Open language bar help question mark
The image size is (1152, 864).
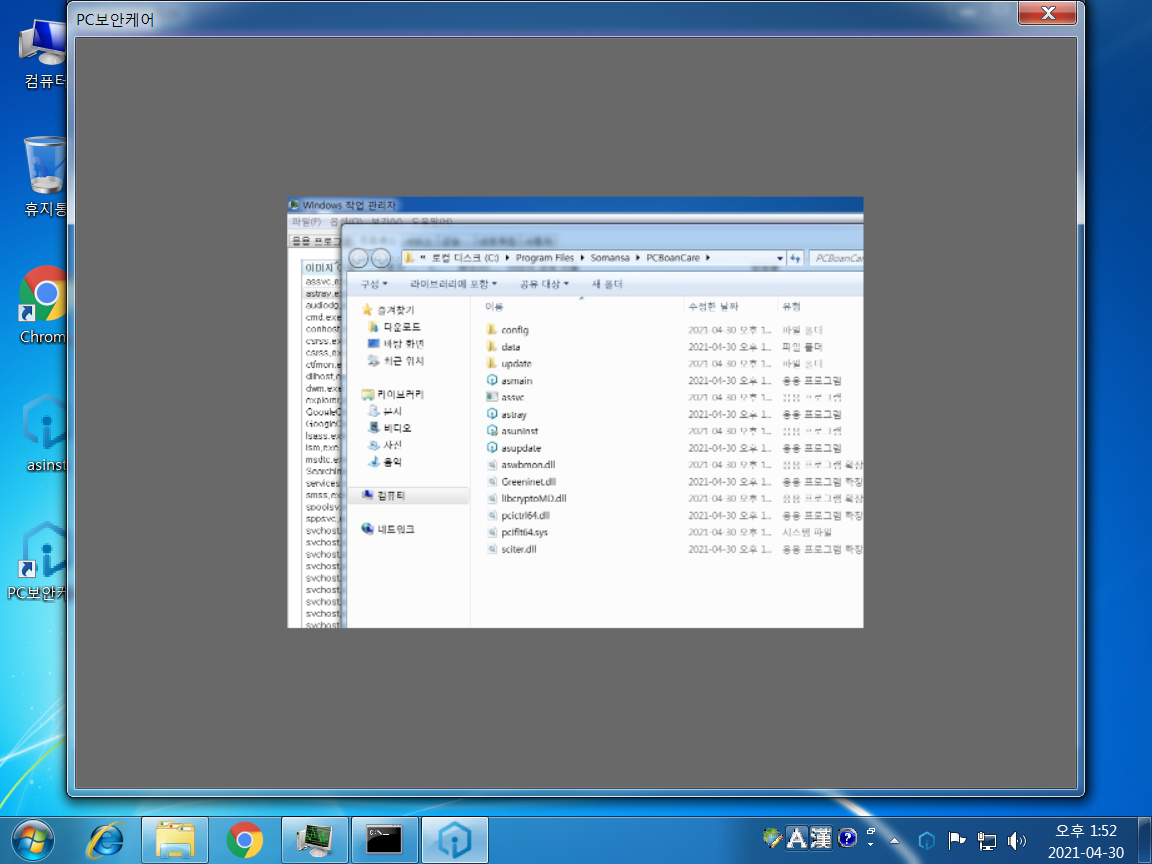pos(847,838)
